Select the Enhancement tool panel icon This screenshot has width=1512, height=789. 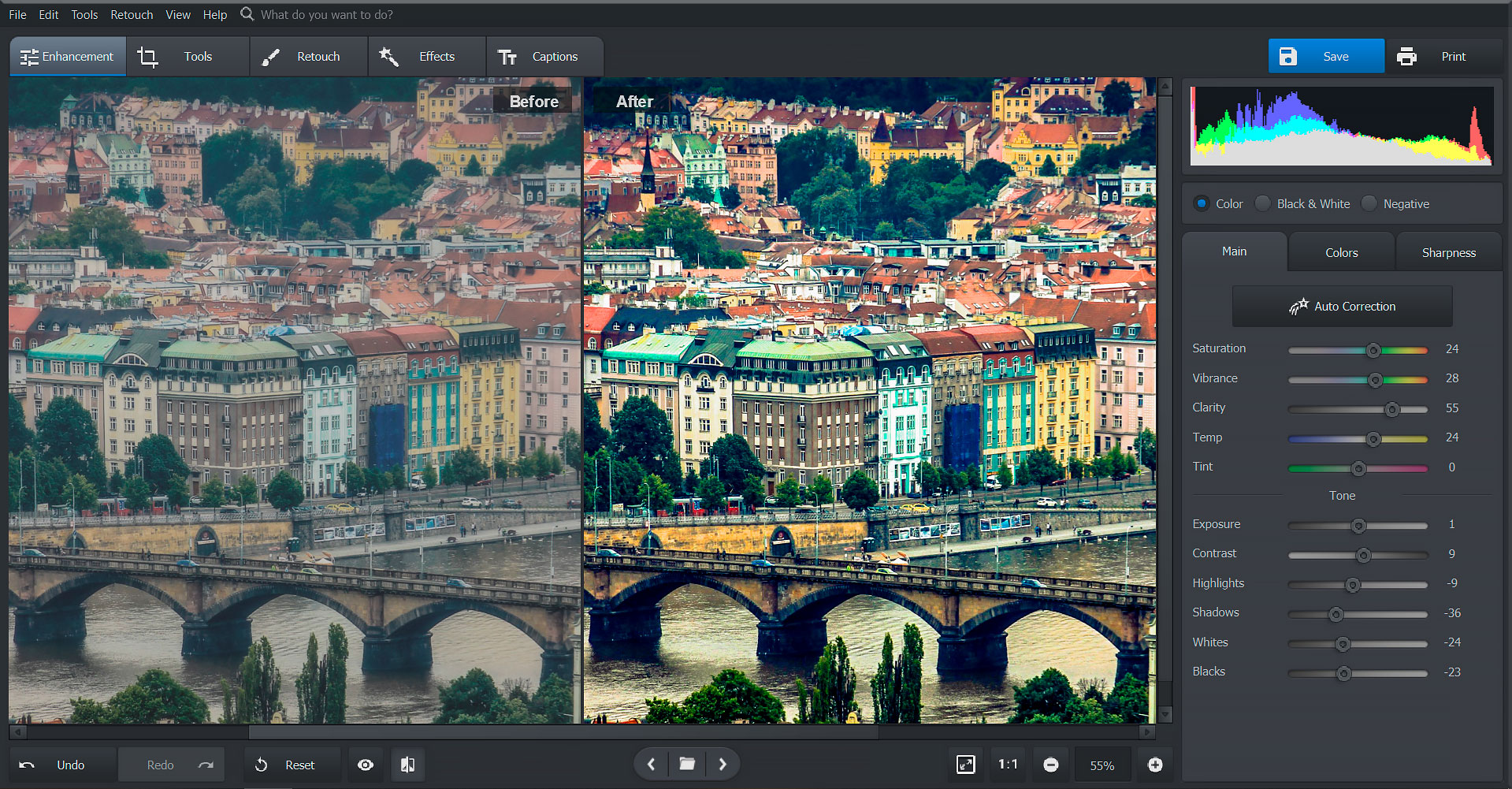pos(30,56)
